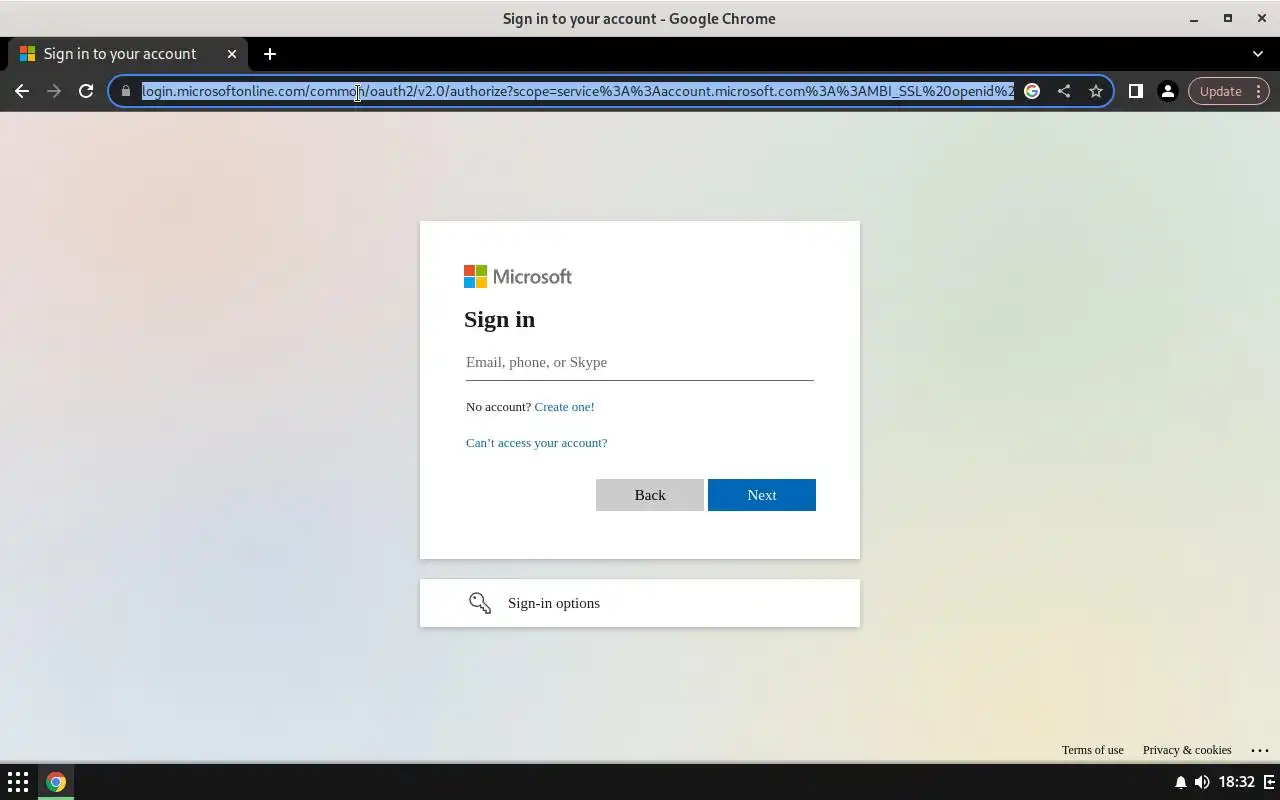Go back using the browser back arrow
Screen dimensions: 1280x800
click(x=22, y=91)
